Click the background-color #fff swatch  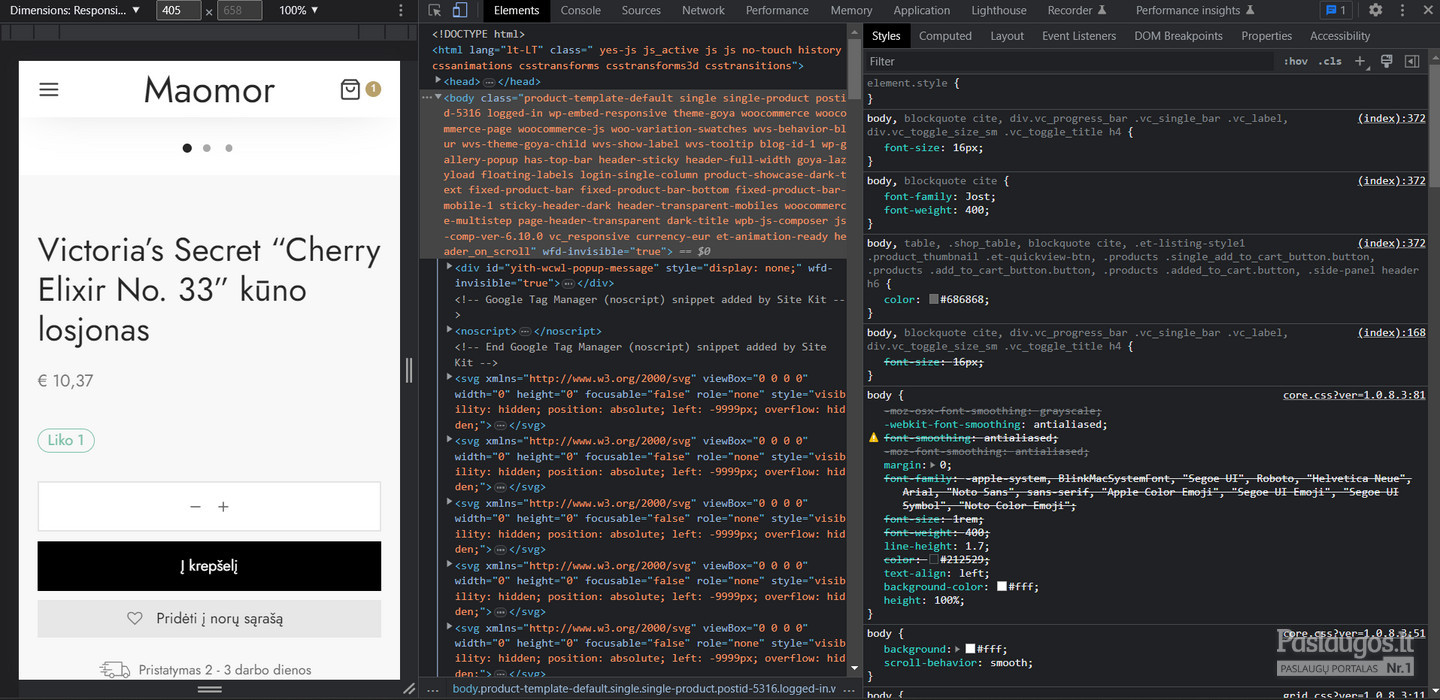(x=1002, y=587)
